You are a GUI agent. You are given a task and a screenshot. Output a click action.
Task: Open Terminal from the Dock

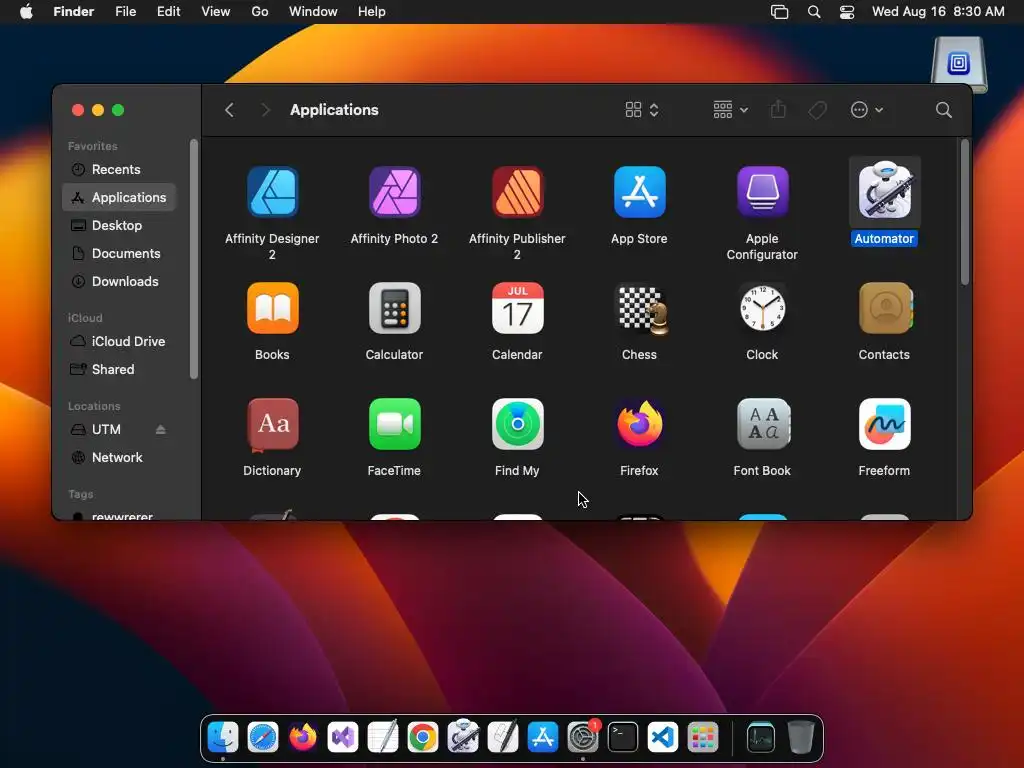click(x=622, y=738)
